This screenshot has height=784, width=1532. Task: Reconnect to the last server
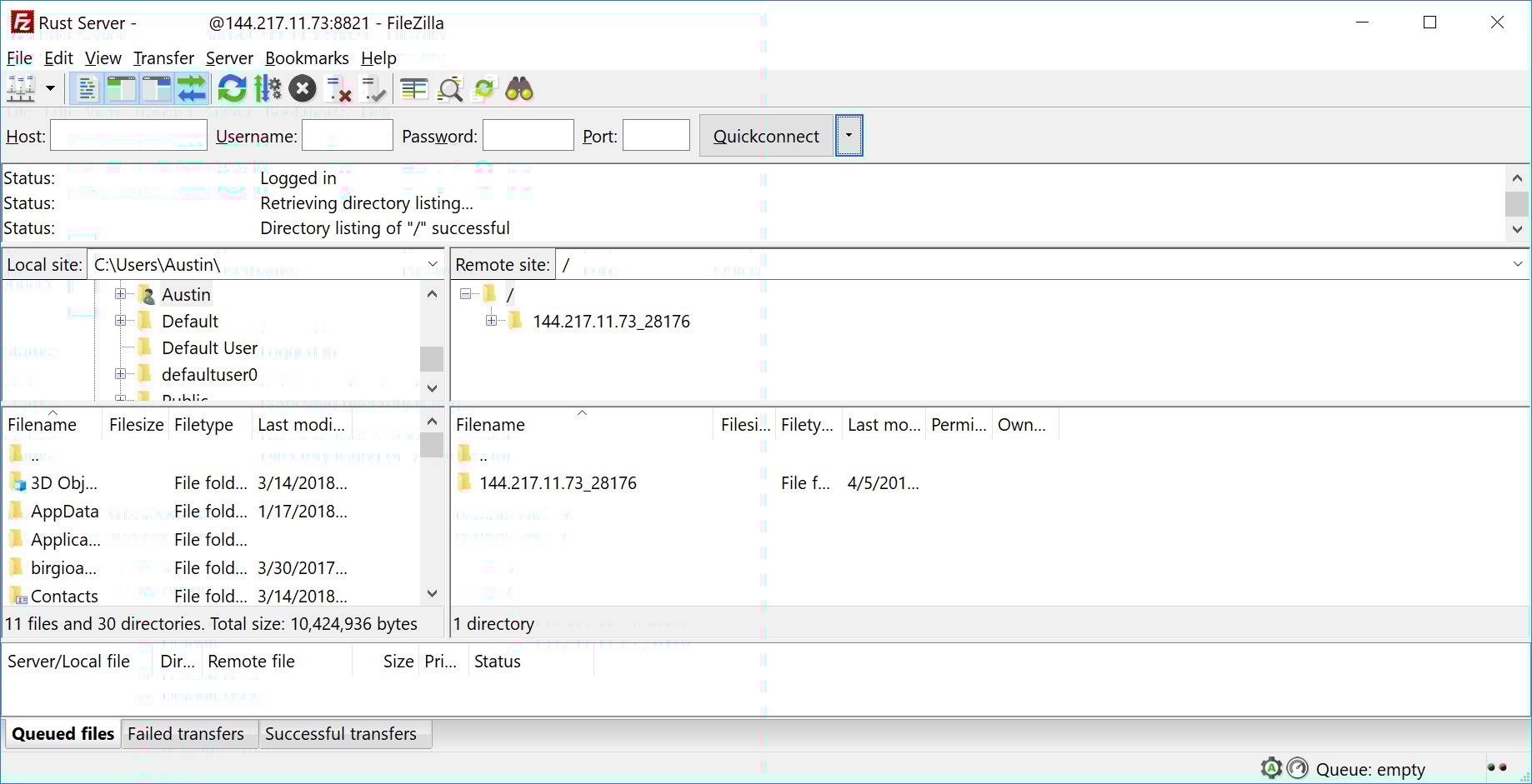tap(373, 88)
